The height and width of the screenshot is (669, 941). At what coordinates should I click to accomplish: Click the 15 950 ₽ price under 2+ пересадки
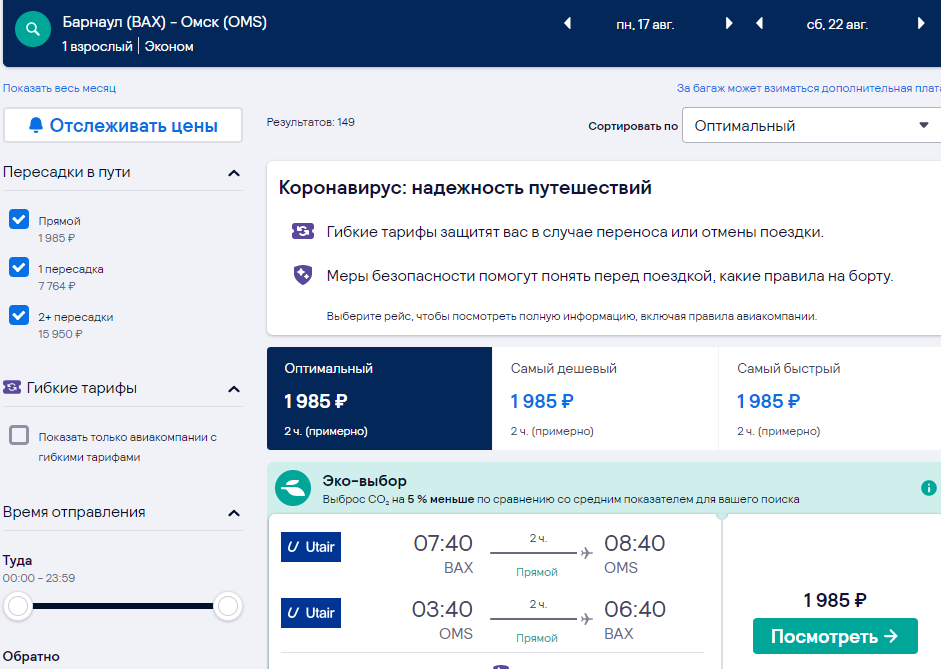[x=60, y=334]
